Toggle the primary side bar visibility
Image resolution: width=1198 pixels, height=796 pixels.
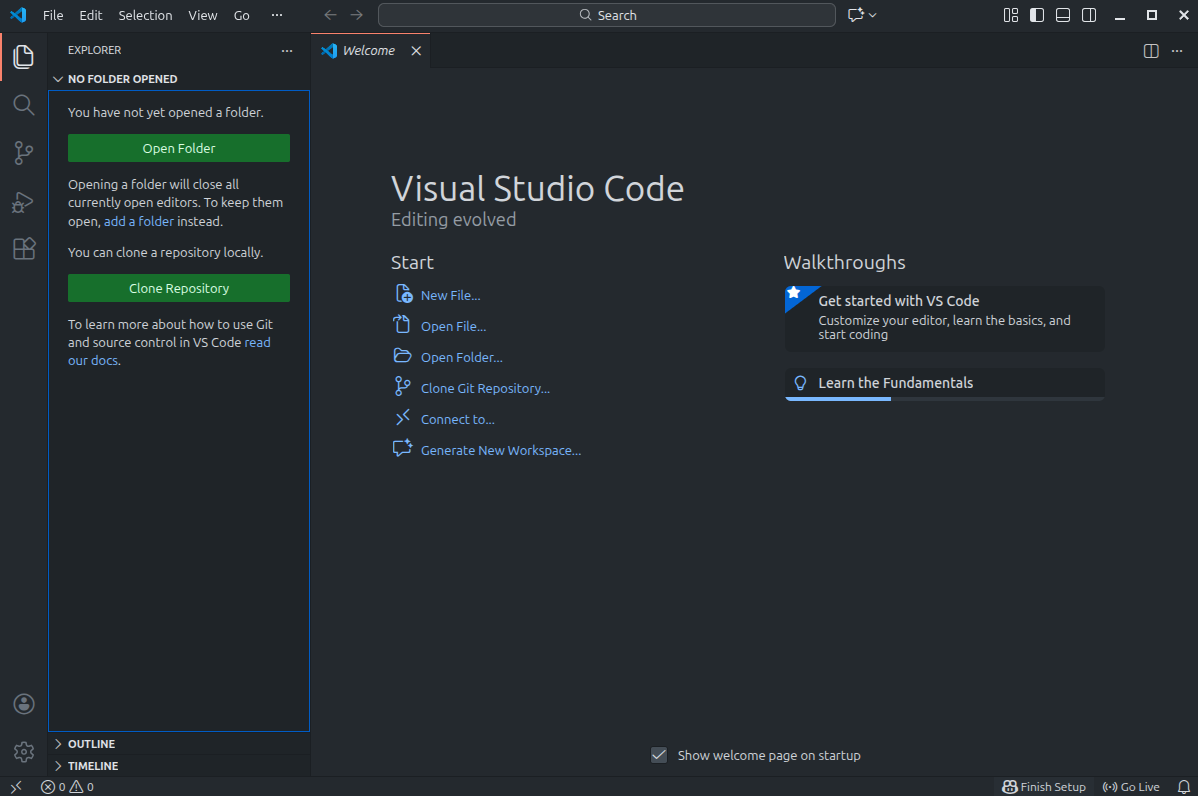click(x=1036, y=15)
